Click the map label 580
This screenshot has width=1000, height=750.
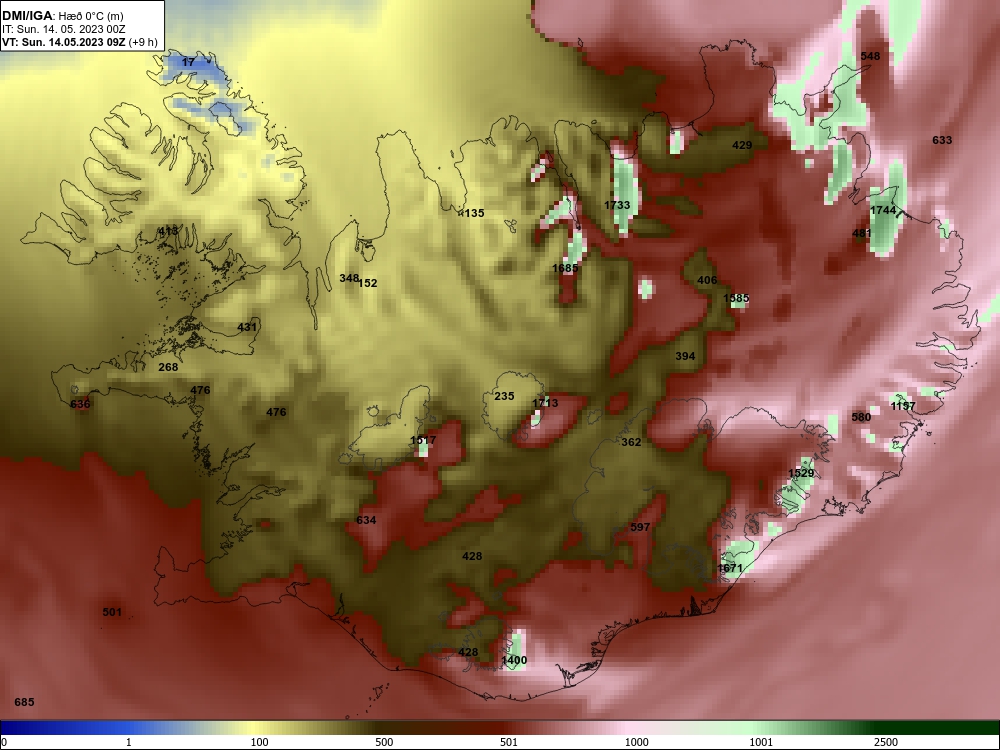861,418
